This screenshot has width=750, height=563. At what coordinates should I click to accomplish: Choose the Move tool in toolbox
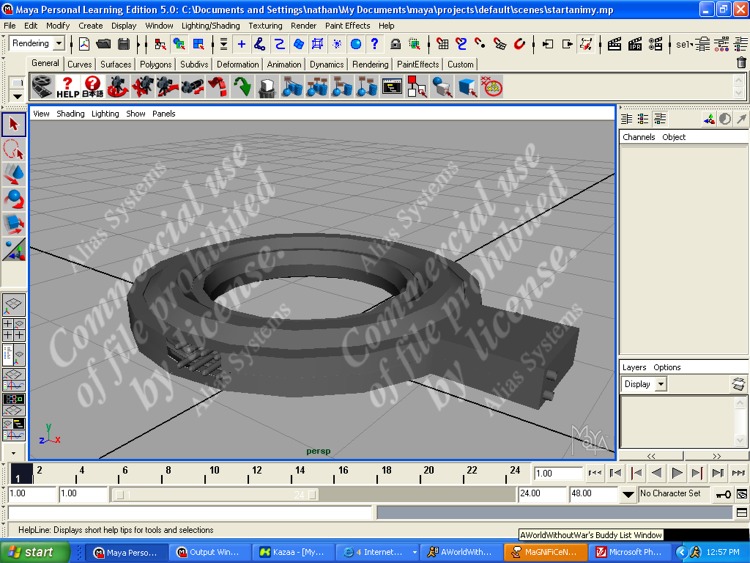click(x=14, y=175)
